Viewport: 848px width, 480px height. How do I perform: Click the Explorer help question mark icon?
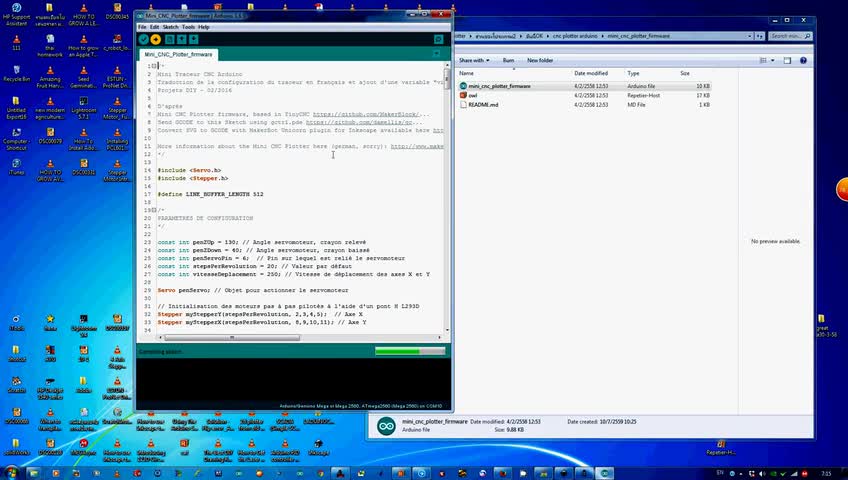(803, 61)
